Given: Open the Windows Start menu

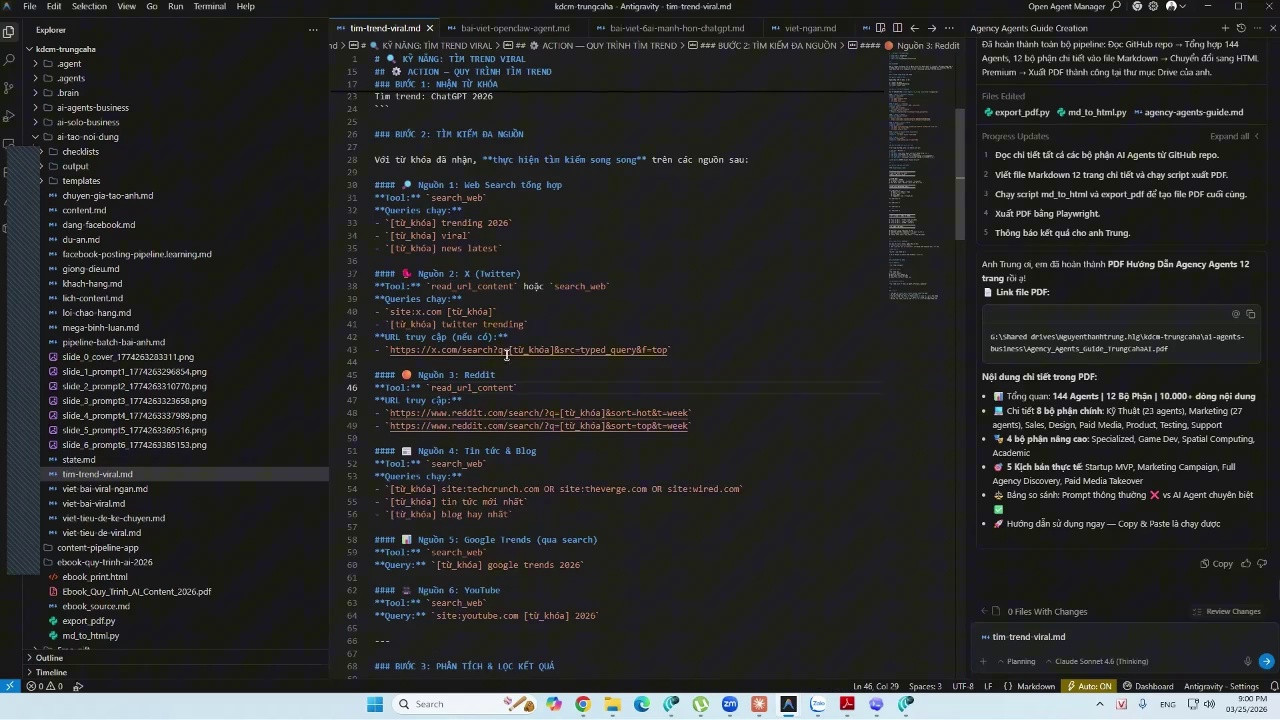Looking at the screenshot, I should click(x=375, y=704).
